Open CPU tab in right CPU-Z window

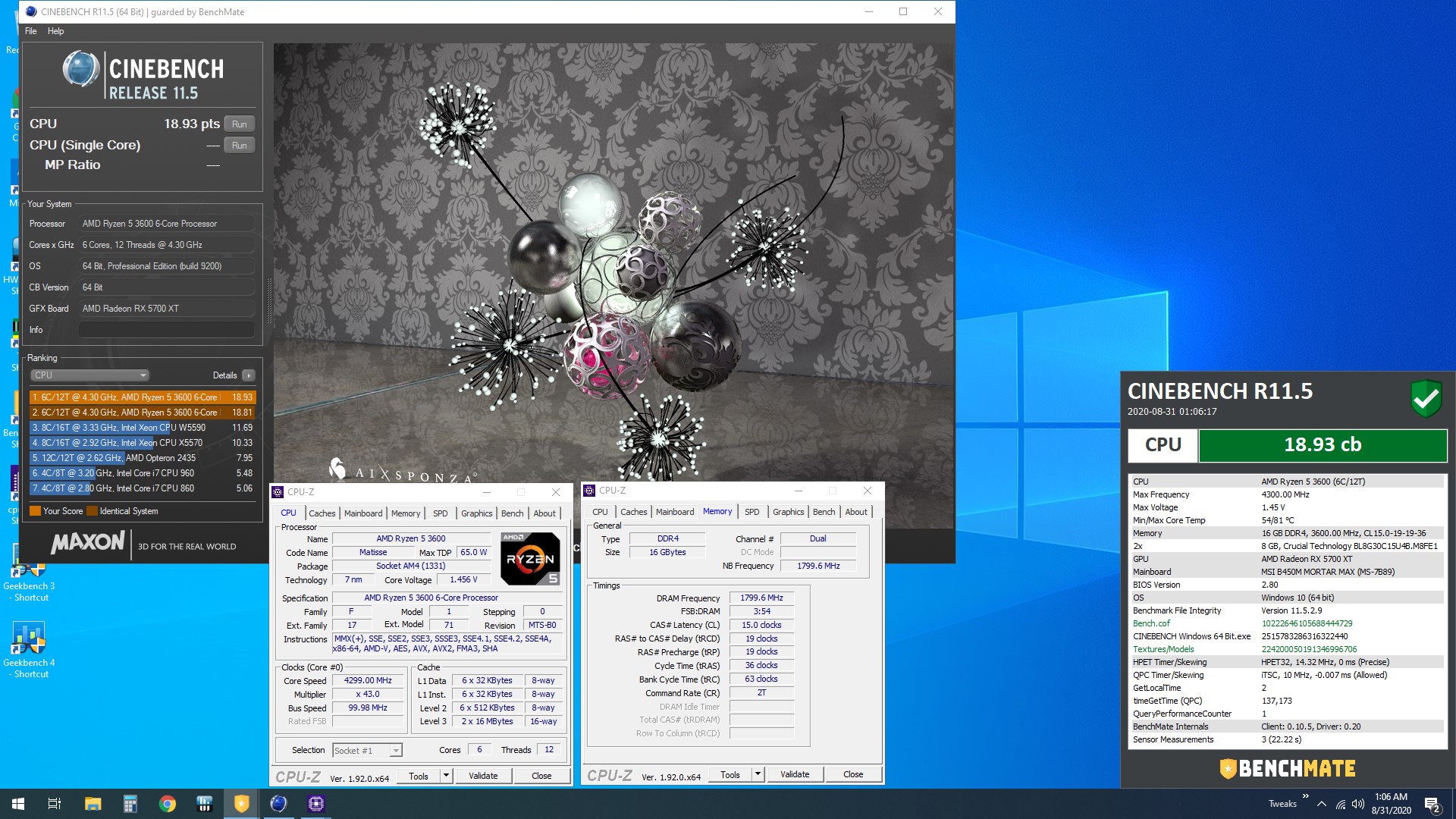(x=600, y=512)
